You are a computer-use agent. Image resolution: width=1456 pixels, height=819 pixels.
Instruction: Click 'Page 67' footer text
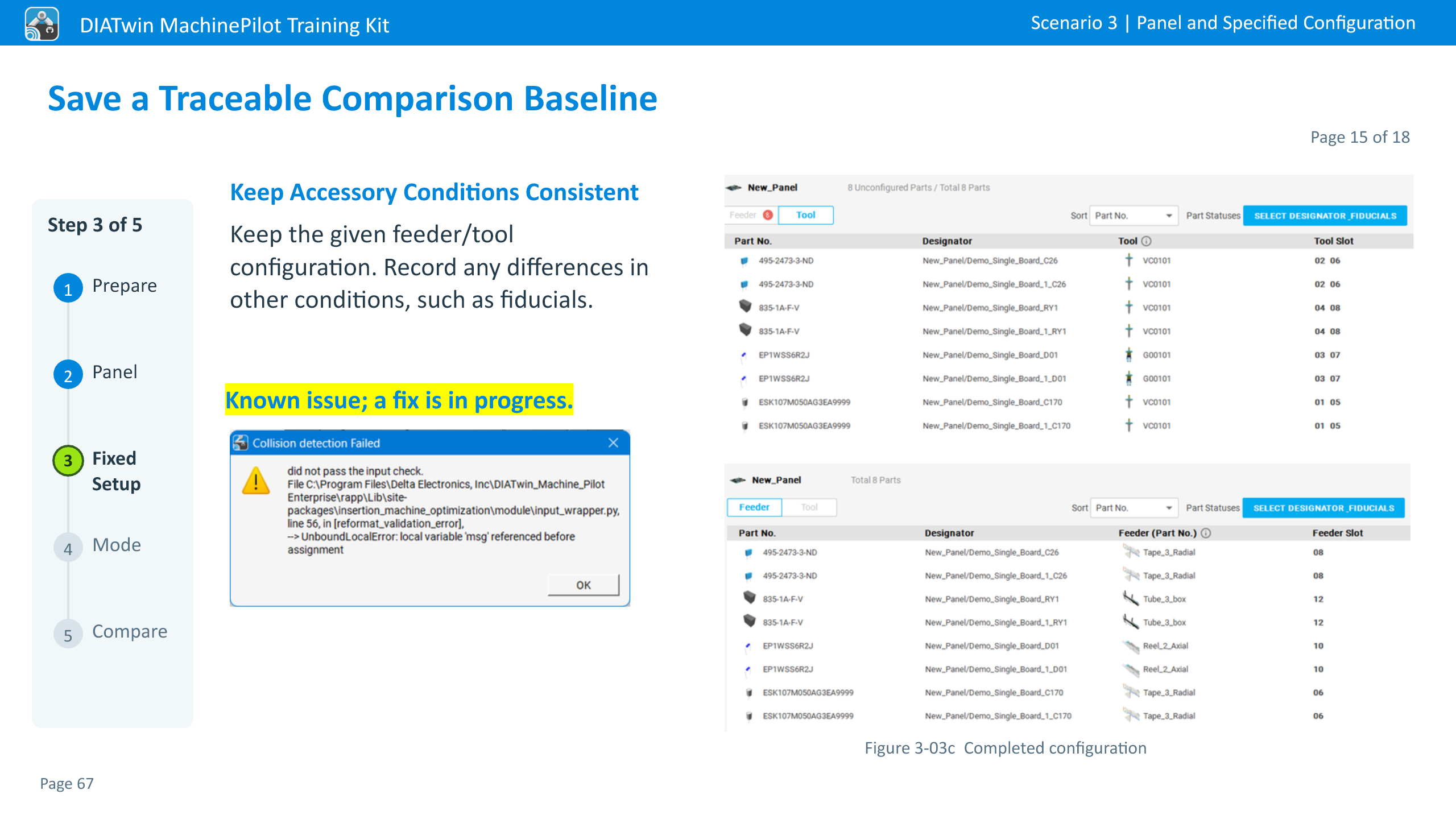click(67, 784)
